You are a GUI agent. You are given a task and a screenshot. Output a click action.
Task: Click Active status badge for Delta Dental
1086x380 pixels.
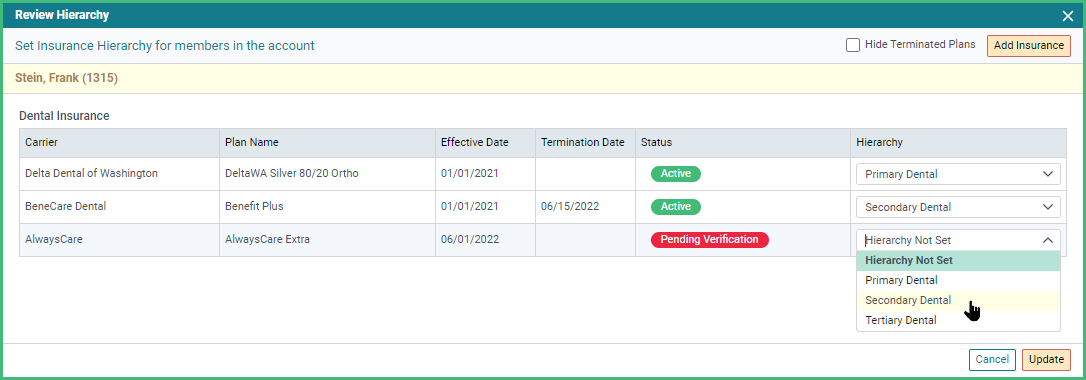point(675,174)
